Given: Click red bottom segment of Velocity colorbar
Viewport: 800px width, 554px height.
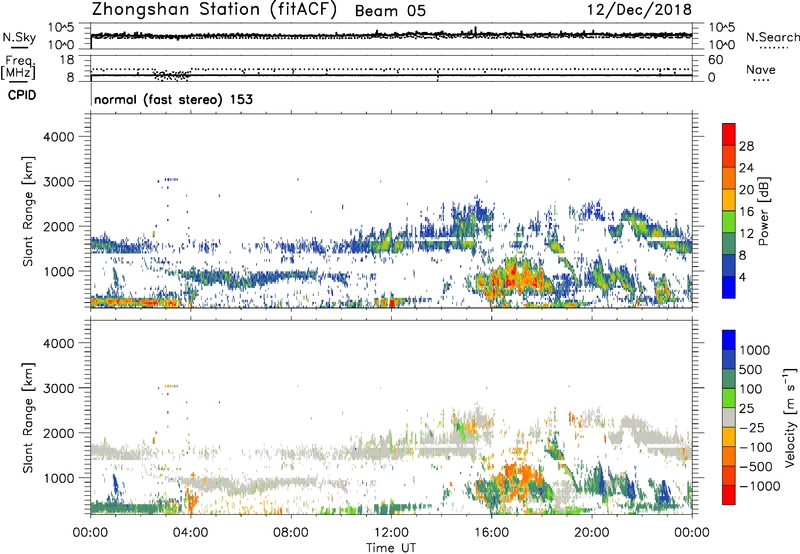Looking at the screenshot, I should [x=729, y=495].
